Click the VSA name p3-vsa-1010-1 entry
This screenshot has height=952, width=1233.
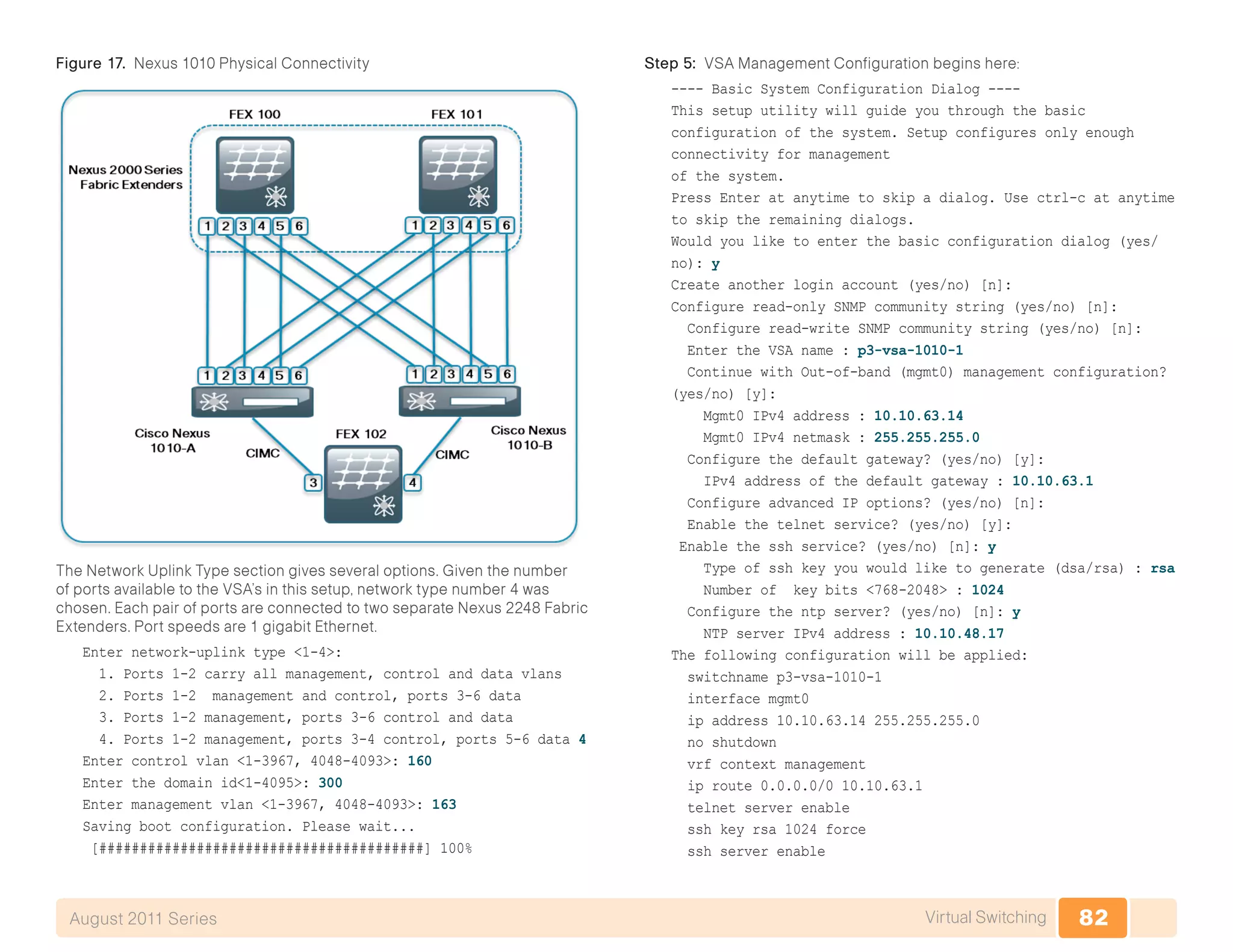909,350
